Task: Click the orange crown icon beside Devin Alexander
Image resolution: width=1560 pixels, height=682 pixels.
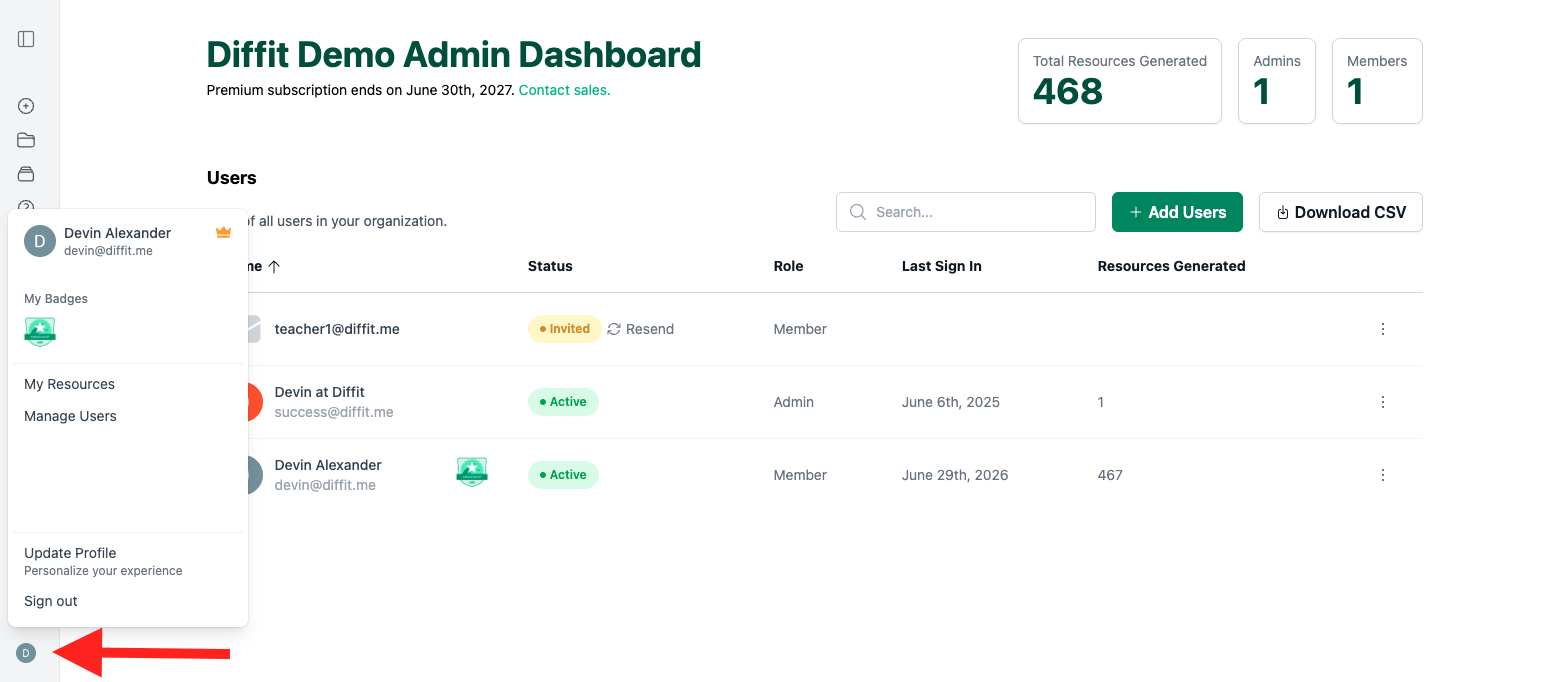Action: 223,232
